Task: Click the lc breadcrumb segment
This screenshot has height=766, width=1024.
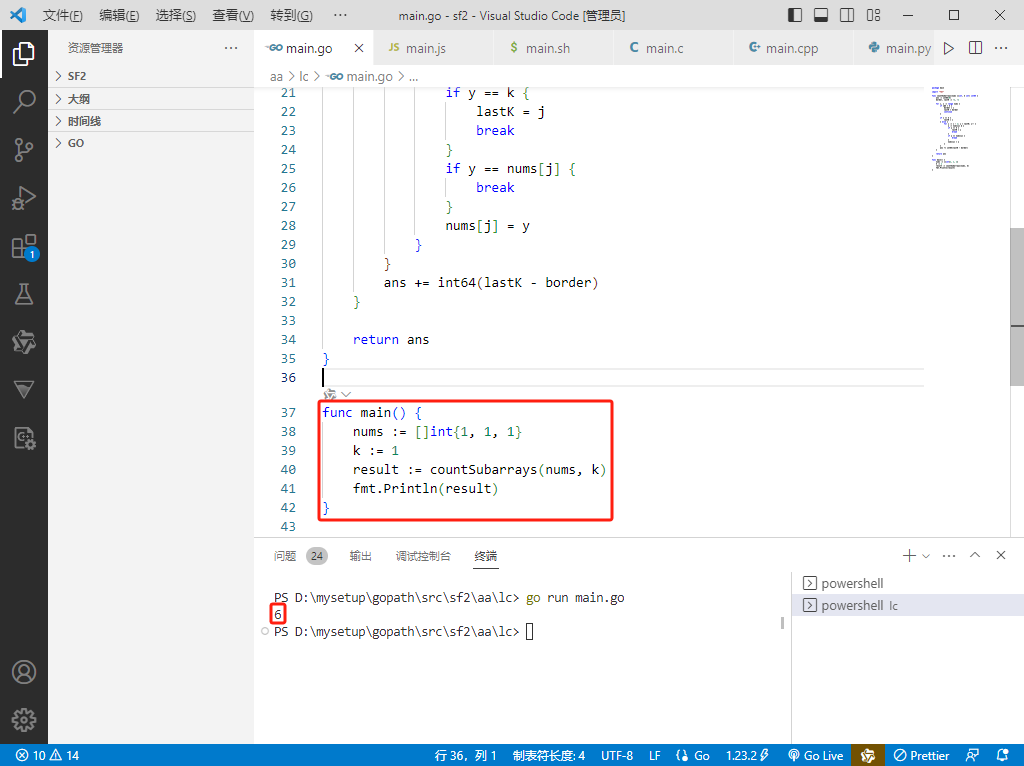Action: pos(304,76)
